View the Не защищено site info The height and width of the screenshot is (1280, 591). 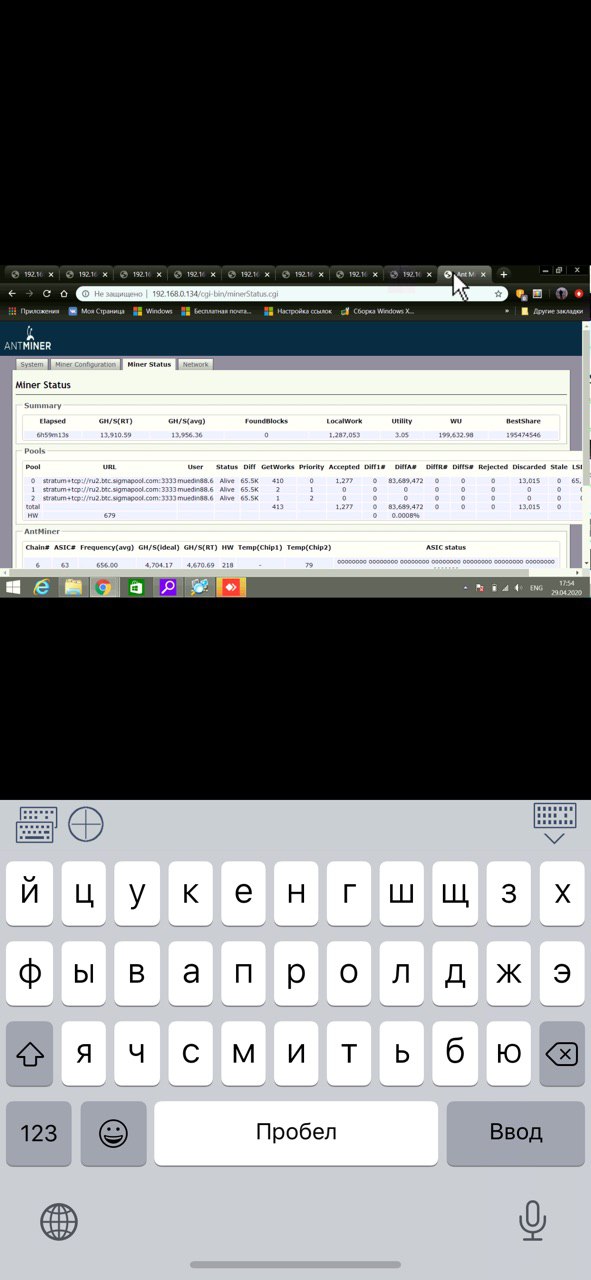(113, 294)
